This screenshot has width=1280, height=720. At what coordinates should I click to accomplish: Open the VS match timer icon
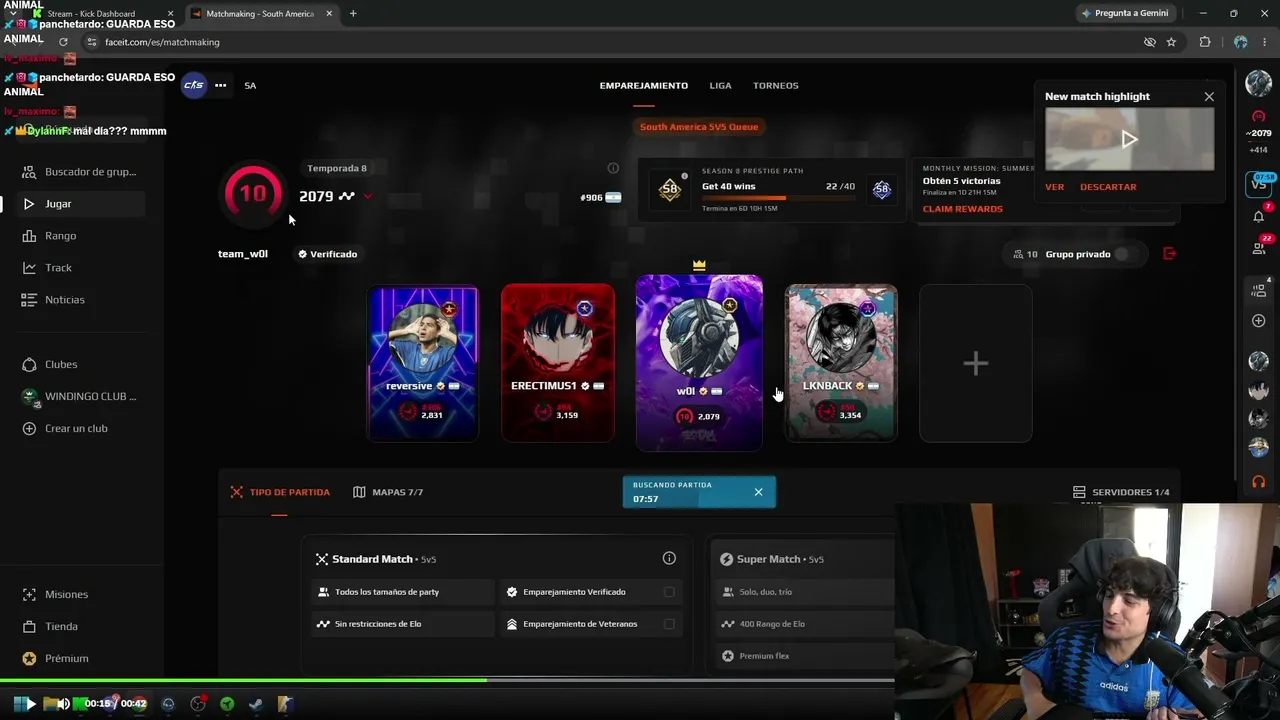click(x=1258, y=184)
